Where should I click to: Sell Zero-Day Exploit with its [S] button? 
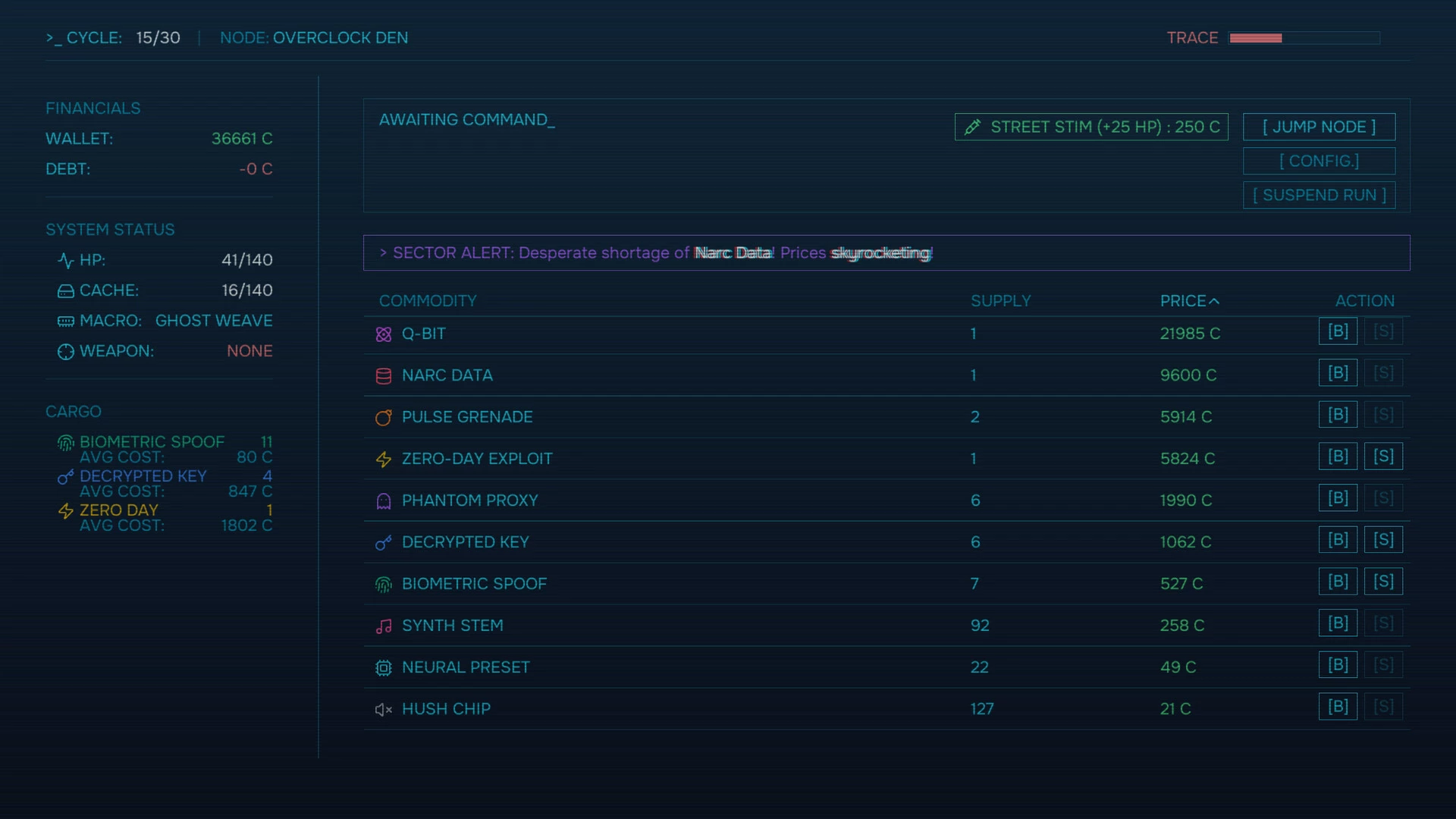click(1383, 457)
